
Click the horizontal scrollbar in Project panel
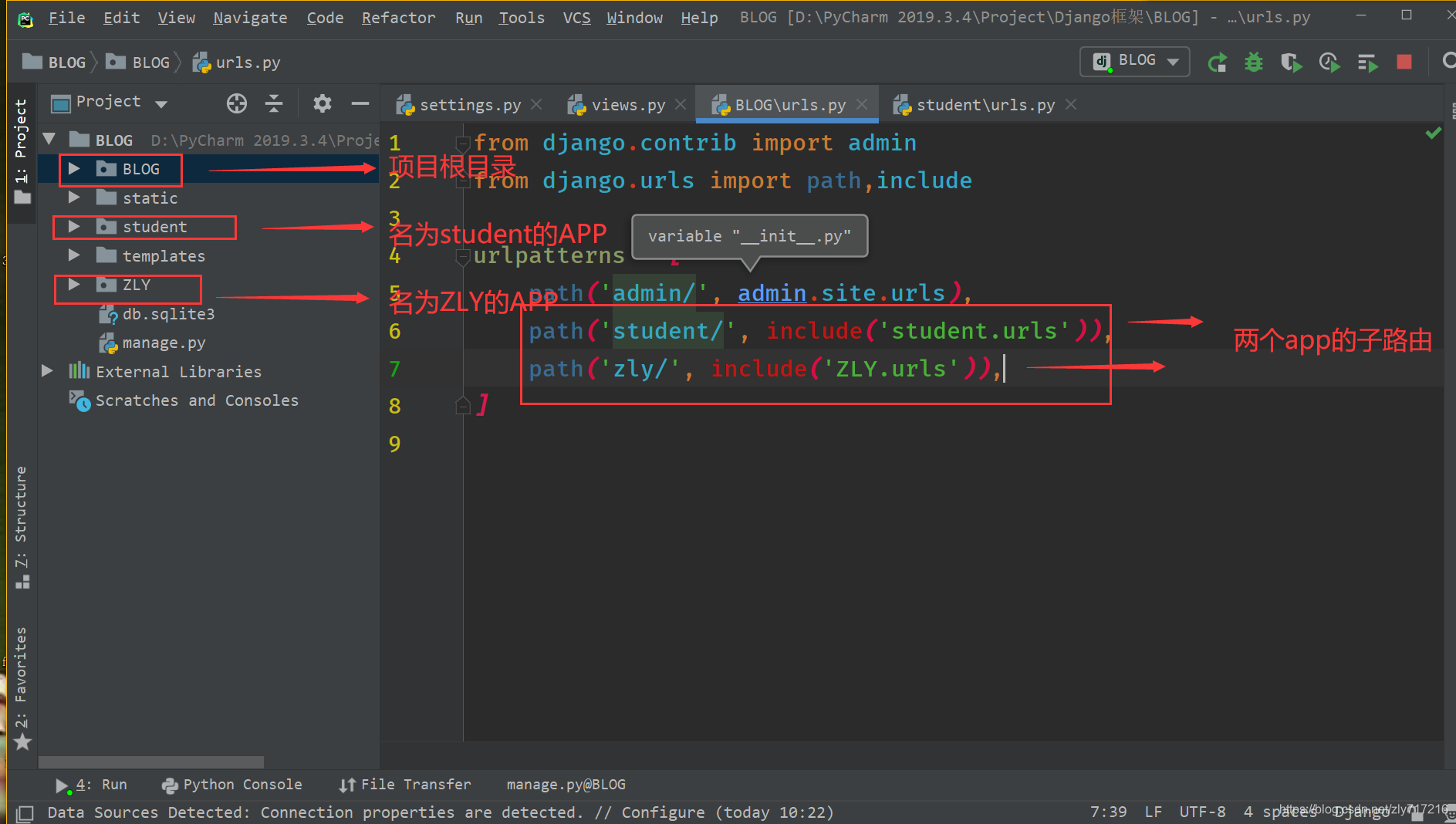pos(151,762)
